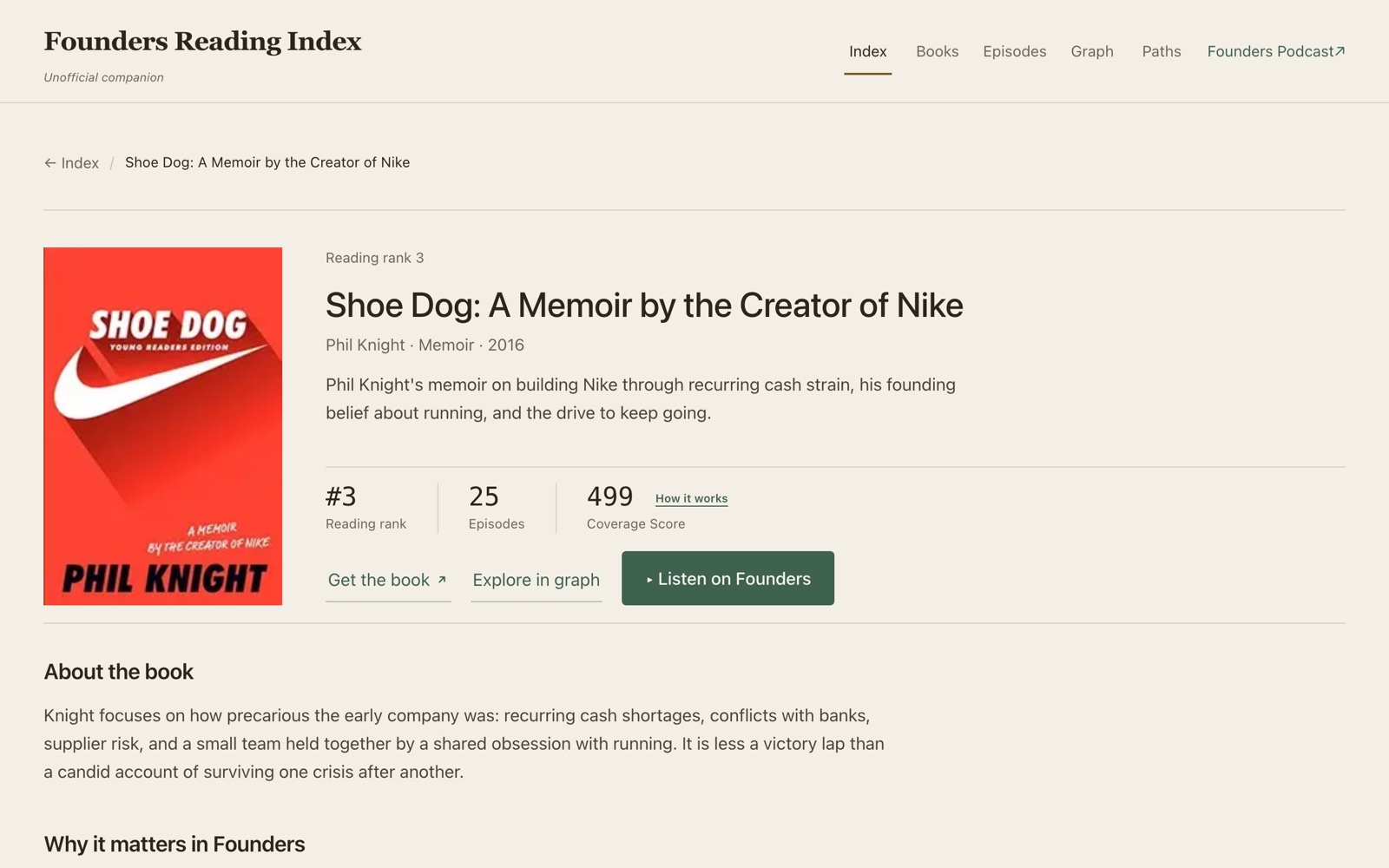Click the 499 Coverage Score value

pyautogui.click(x=609, y=496)
